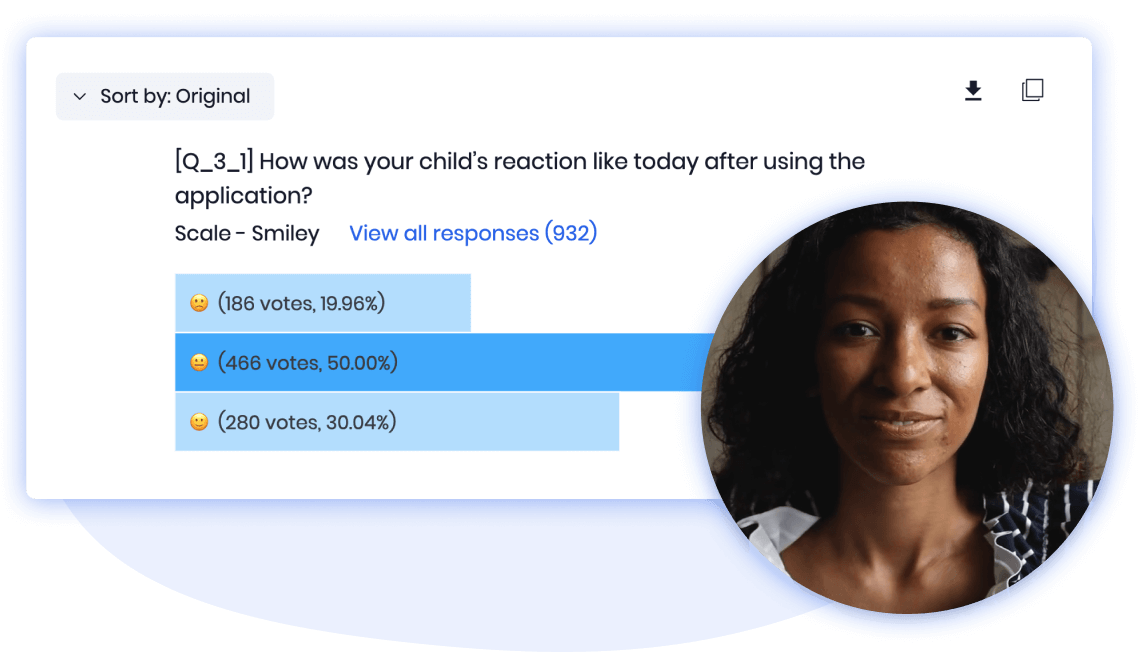Image resolution: width=1140 pixels, height=652 pixels.
Task: Click the Q_3_1 question title
Action: [x=520, y=178]
